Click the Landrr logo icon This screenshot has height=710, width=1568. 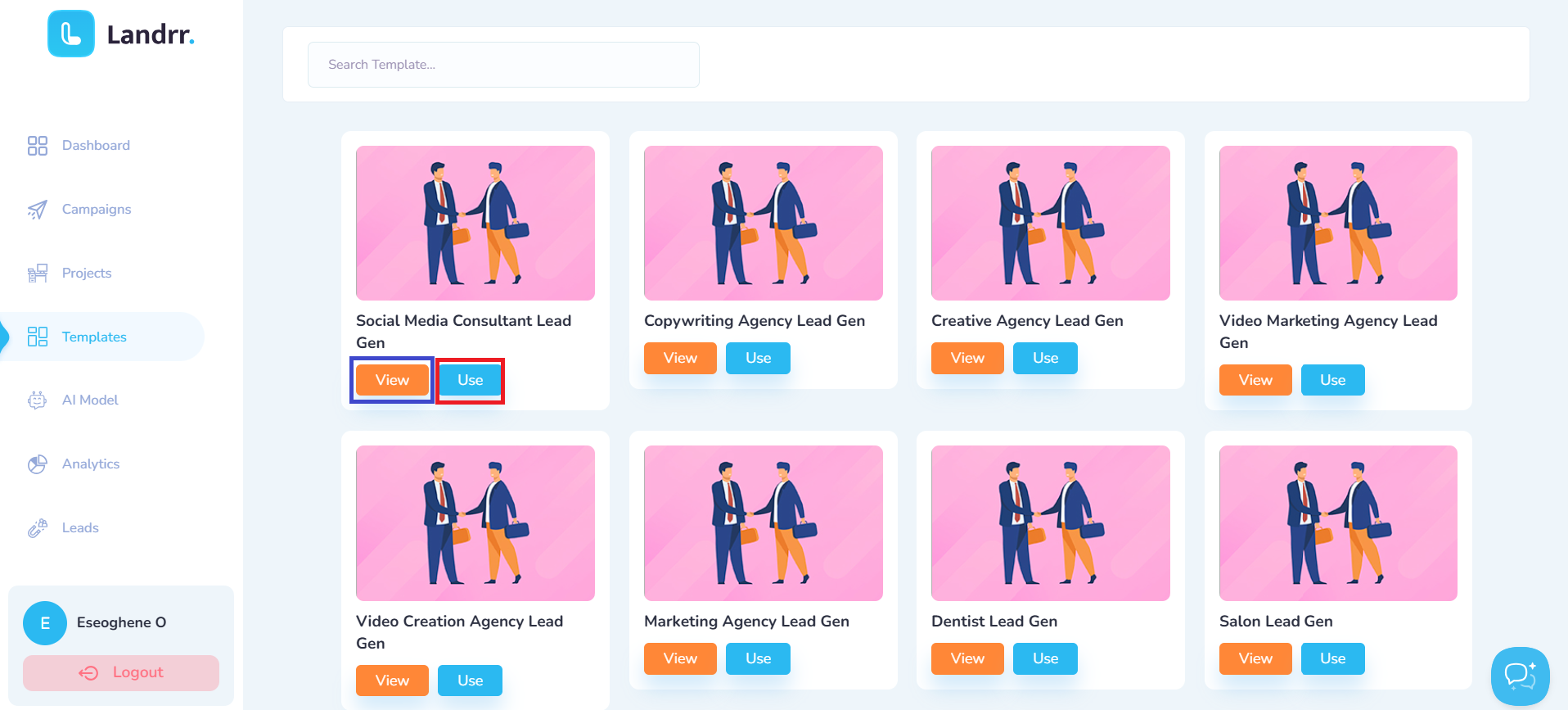pos(71,34)
